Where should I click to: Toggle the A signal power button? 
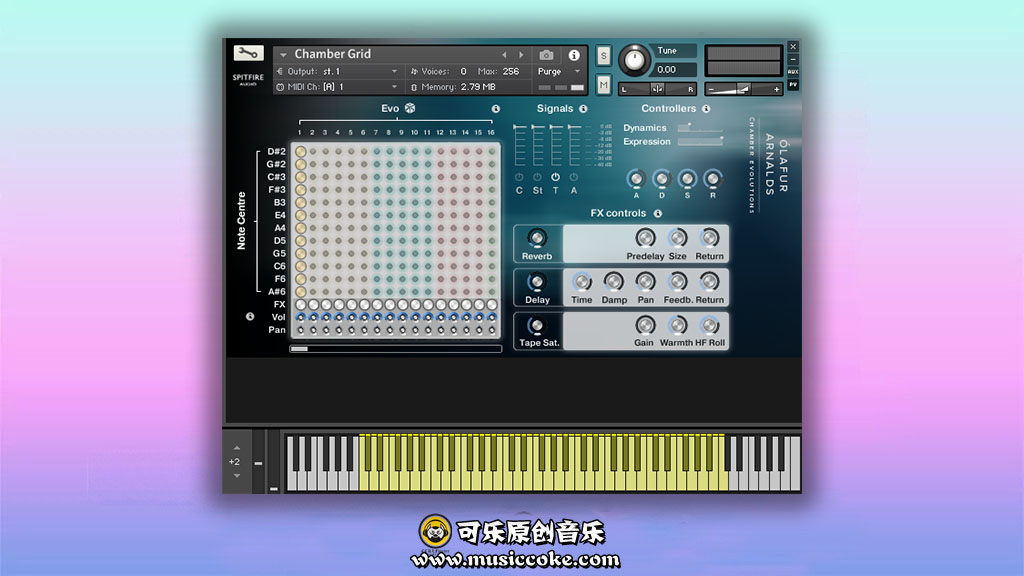pyautogui.click(x=573, y=177)
